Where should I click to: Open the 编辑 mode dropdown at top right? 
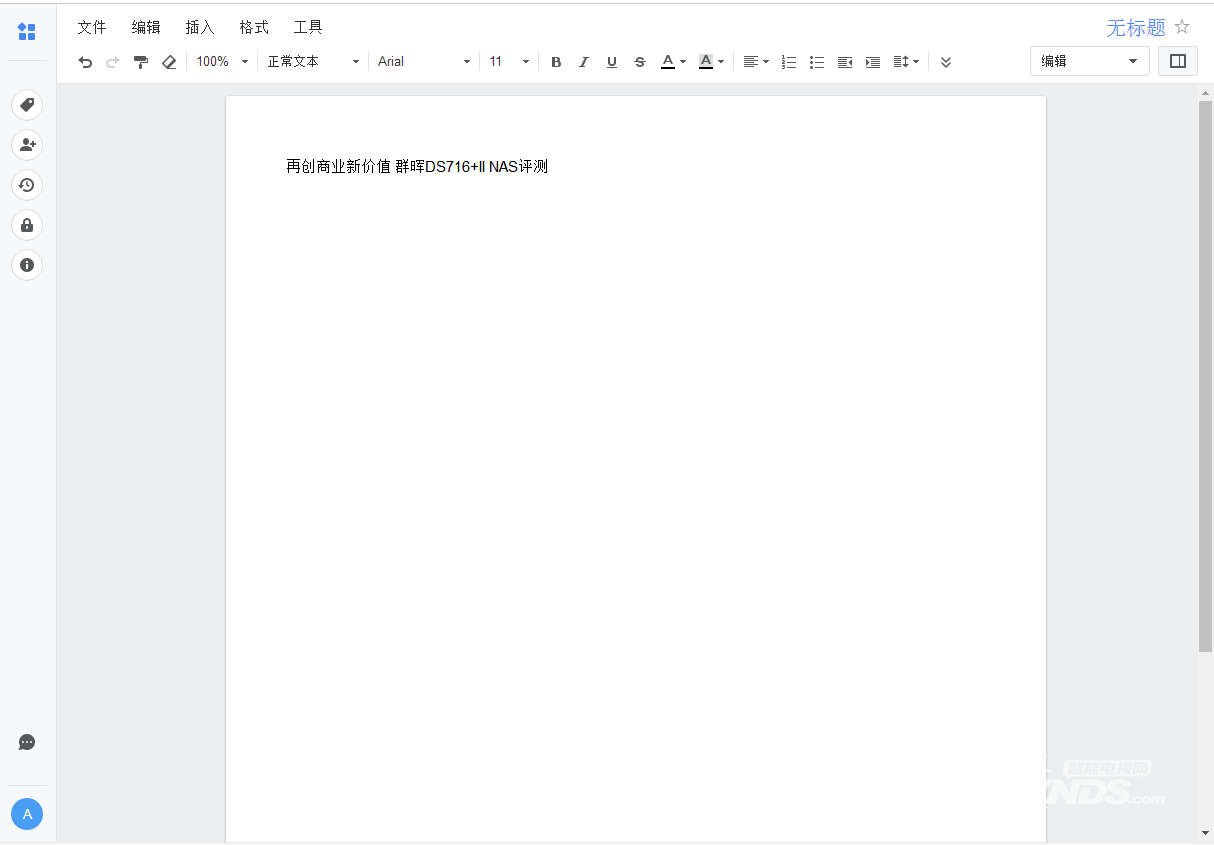pos(1090,61)
